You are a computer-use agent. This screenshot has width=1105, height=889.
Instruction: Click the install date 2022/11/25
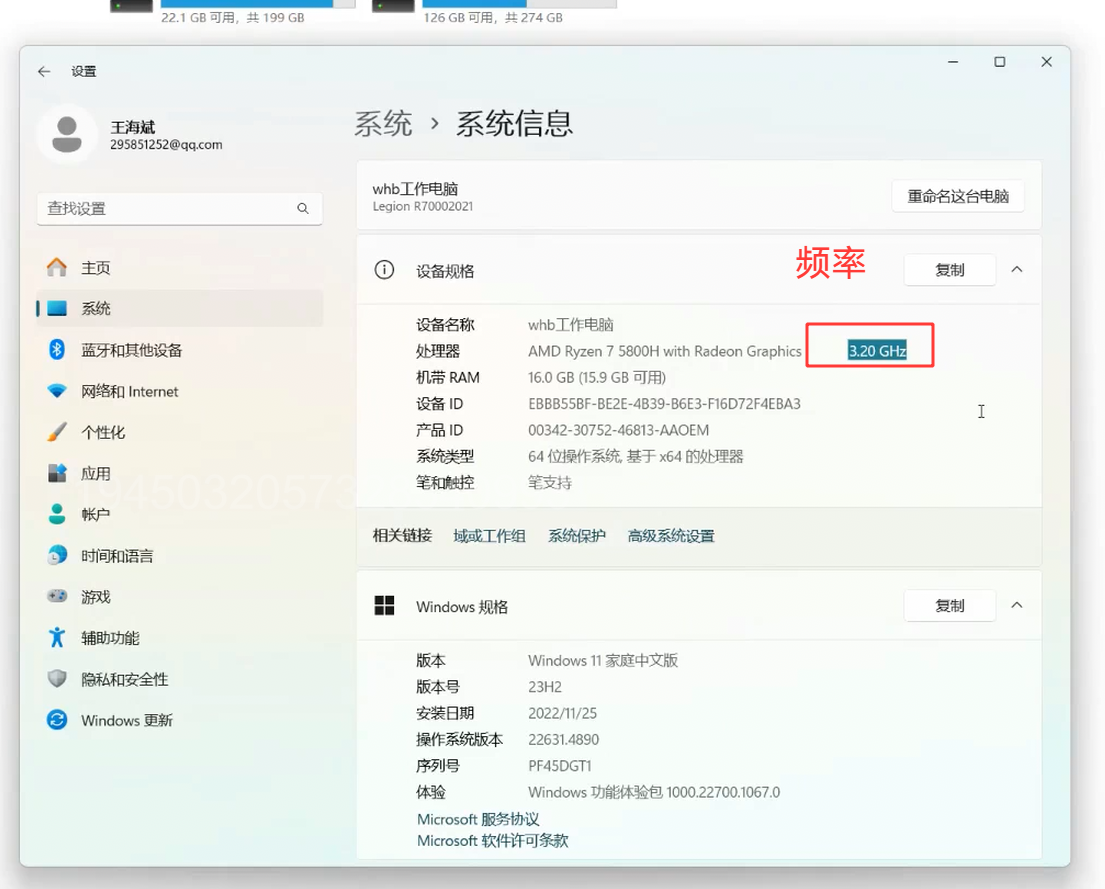(x=562, y=713)
